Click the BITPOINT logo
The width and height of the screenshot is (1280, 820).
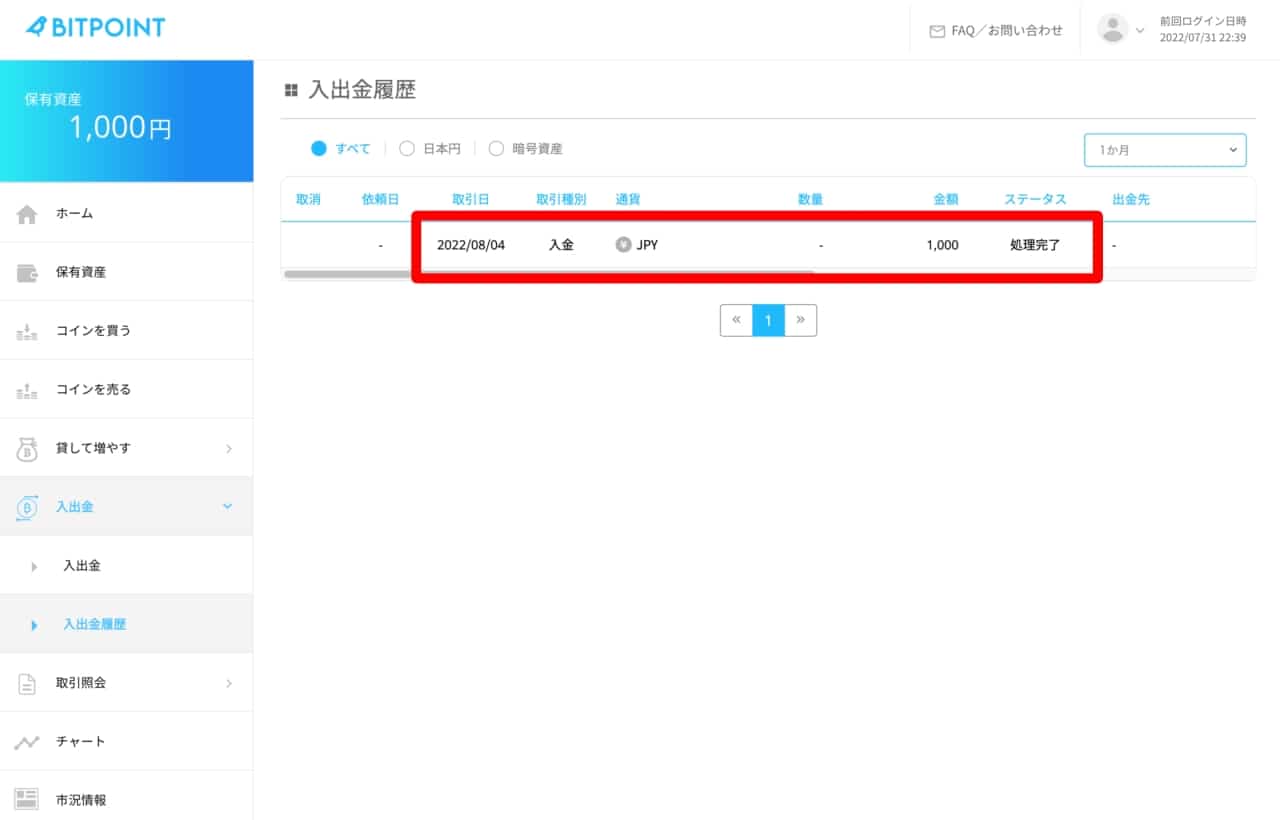[96, 28]
